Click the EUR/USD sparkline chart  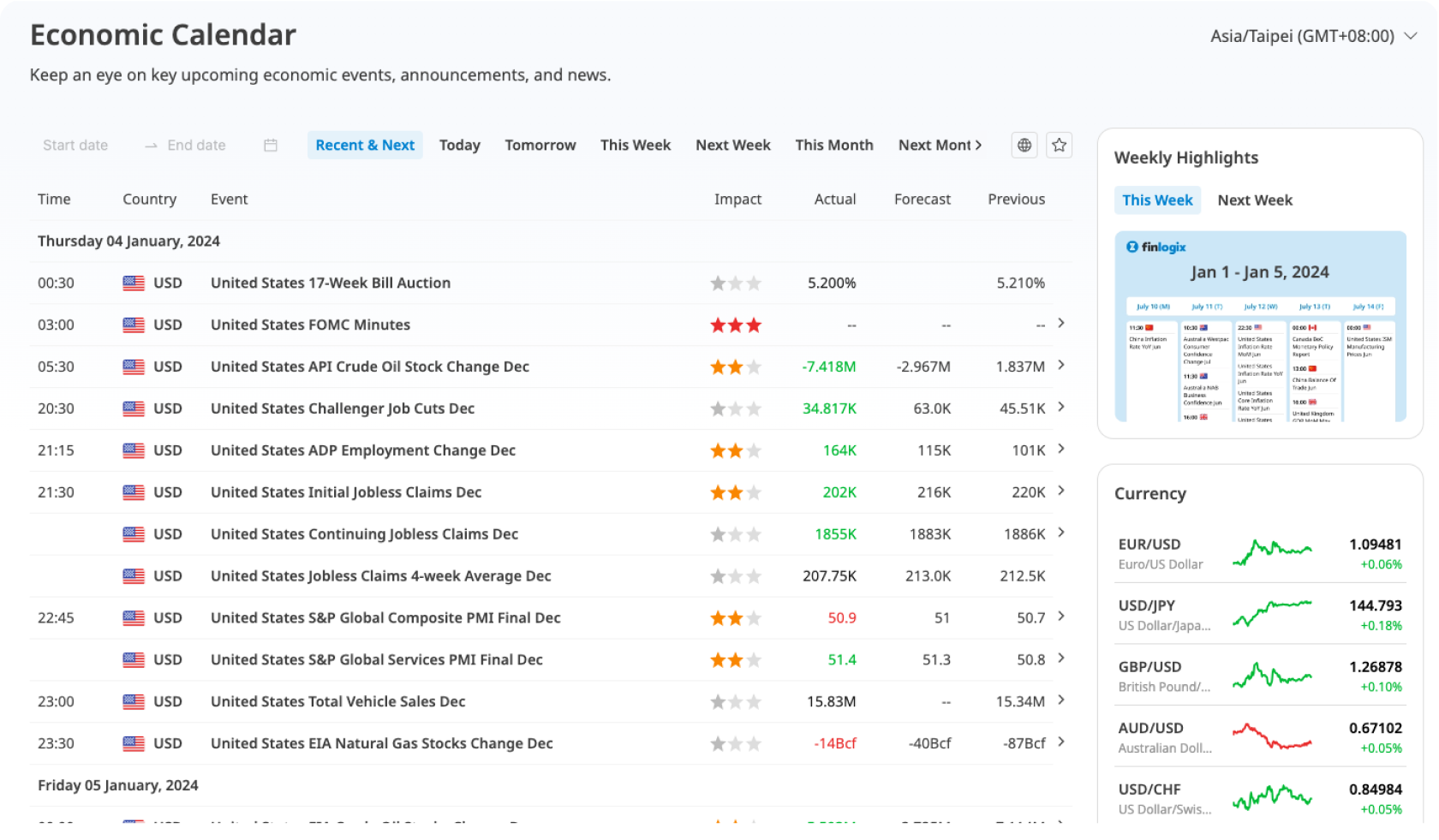pos(1272,553)
